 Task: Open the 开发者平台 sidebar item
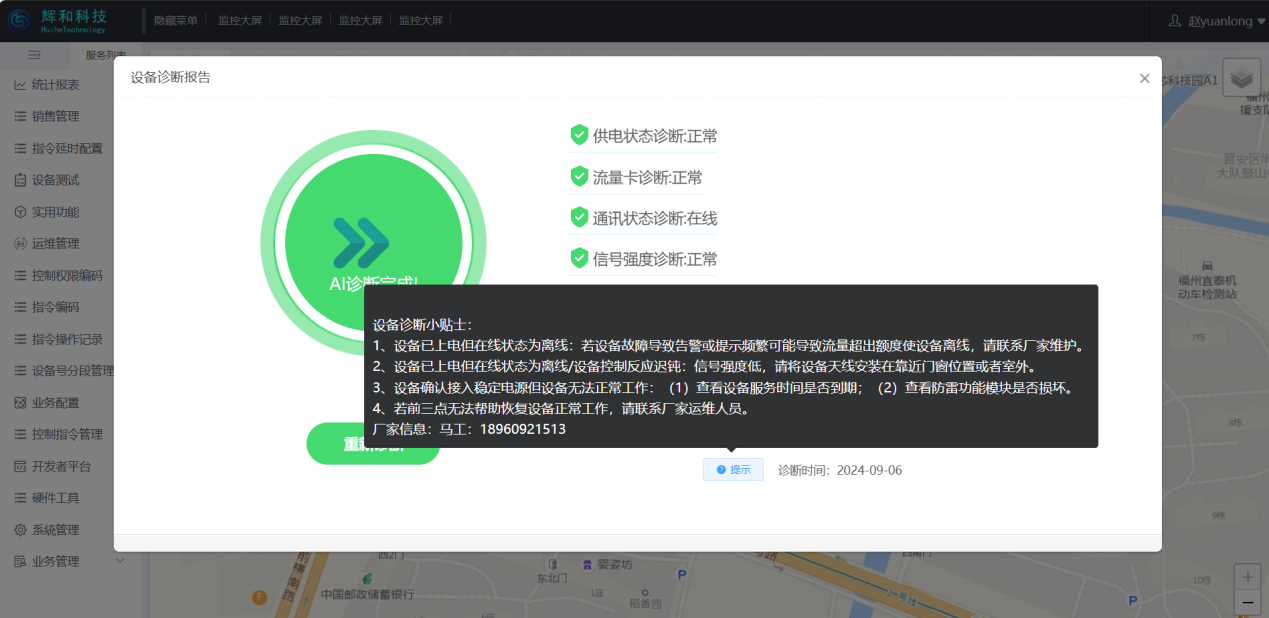pos(61,466)
